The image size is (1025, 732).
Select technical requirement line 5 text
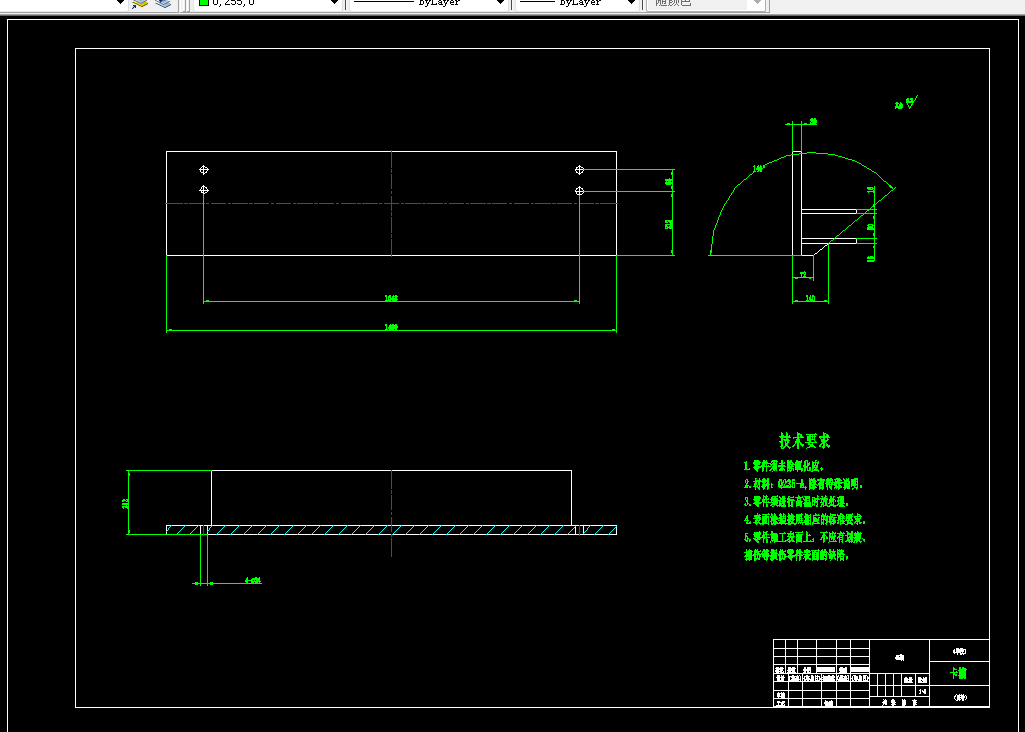[x=805, y=538]
